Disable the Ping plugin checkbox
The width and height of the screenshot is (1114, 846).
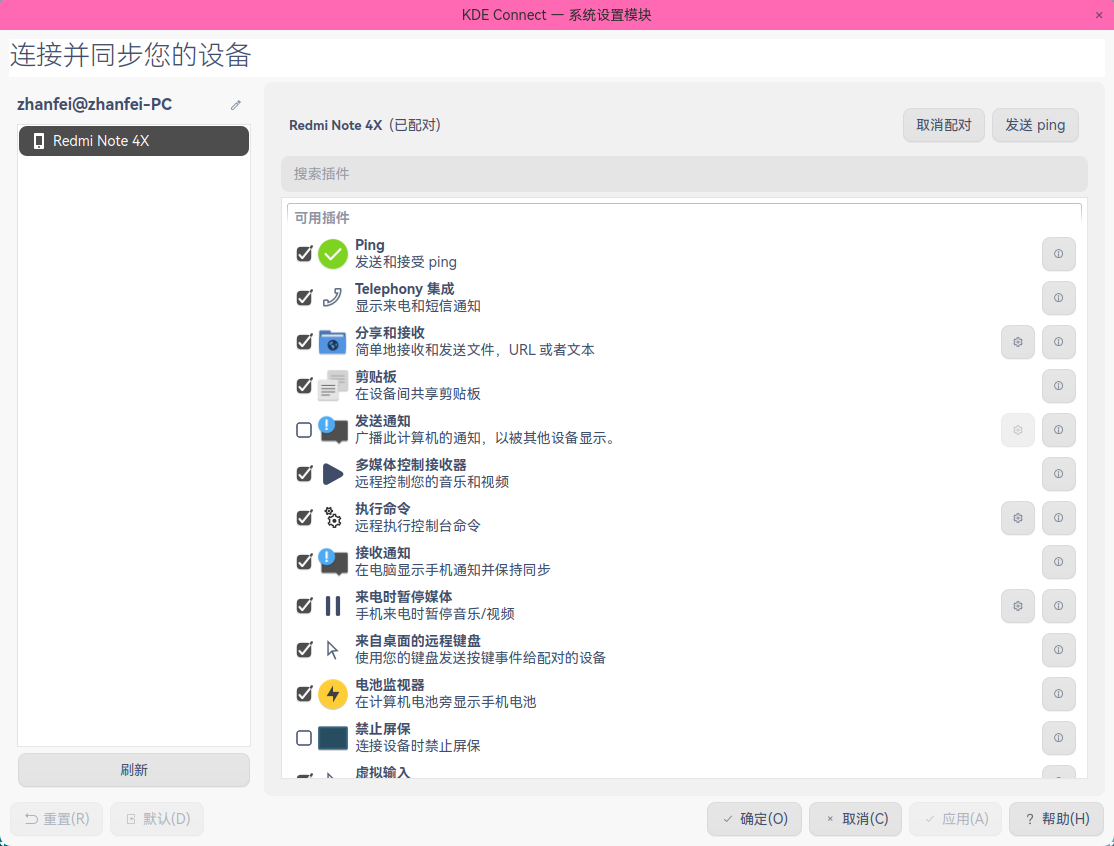[x=304, y=253]
